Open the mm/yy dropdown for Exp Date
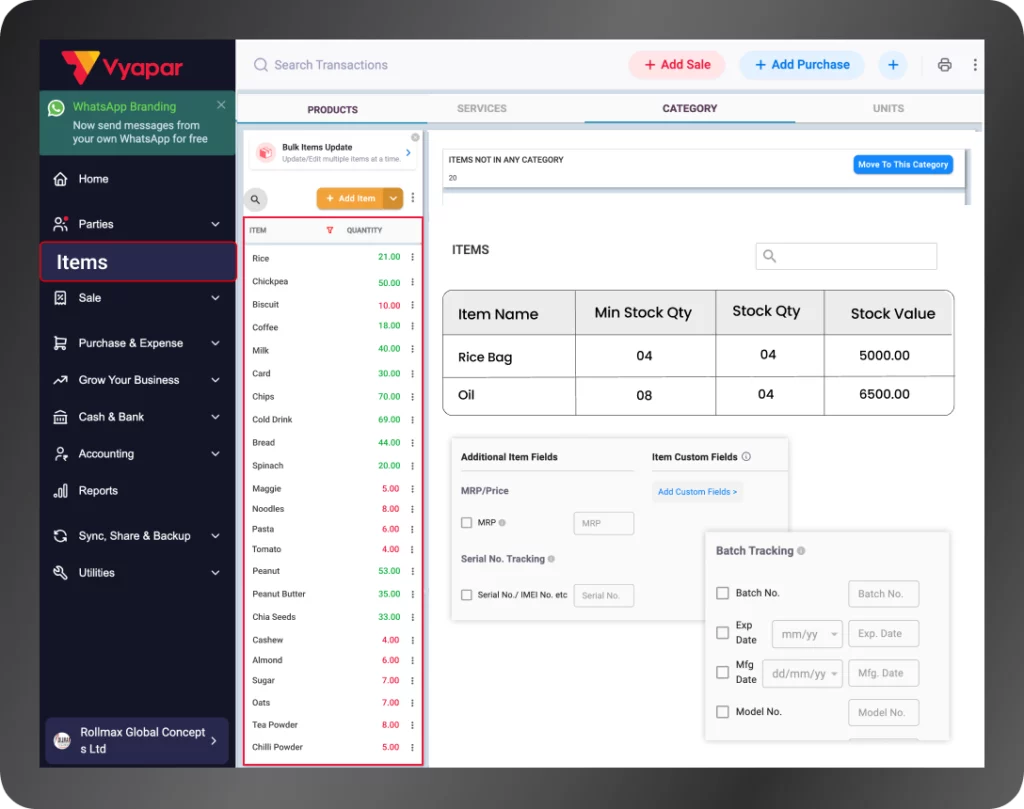This screenshot has width=1024, height=809. coord(807,633)
